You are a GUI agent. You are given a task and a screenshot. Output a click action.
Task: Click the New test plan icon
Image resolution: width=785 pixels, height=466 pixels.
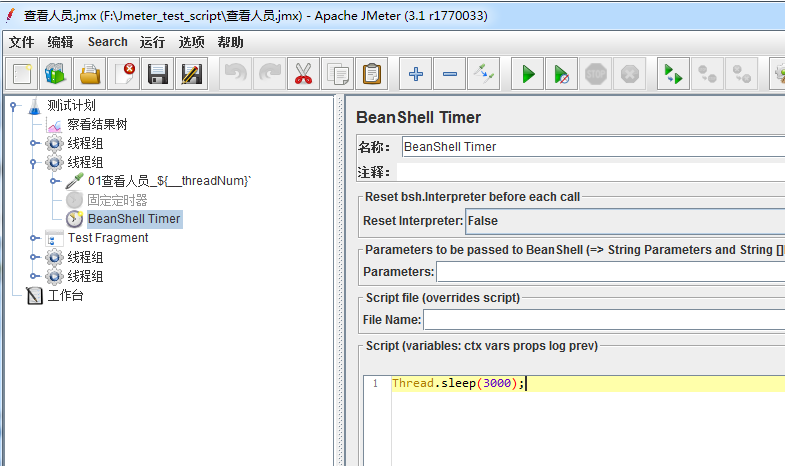point(22,74)
